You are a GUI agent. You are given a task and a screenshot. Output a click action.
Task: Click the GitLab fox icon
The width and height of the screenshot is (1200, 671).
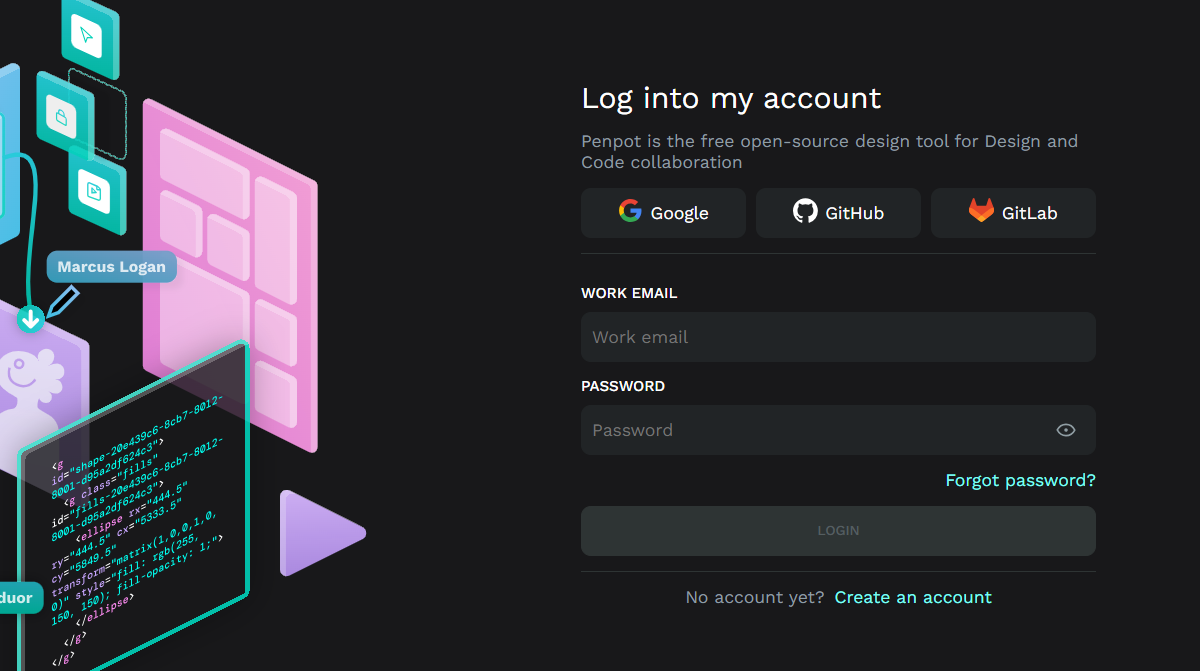pyautogui.click(x=981, y=211)
